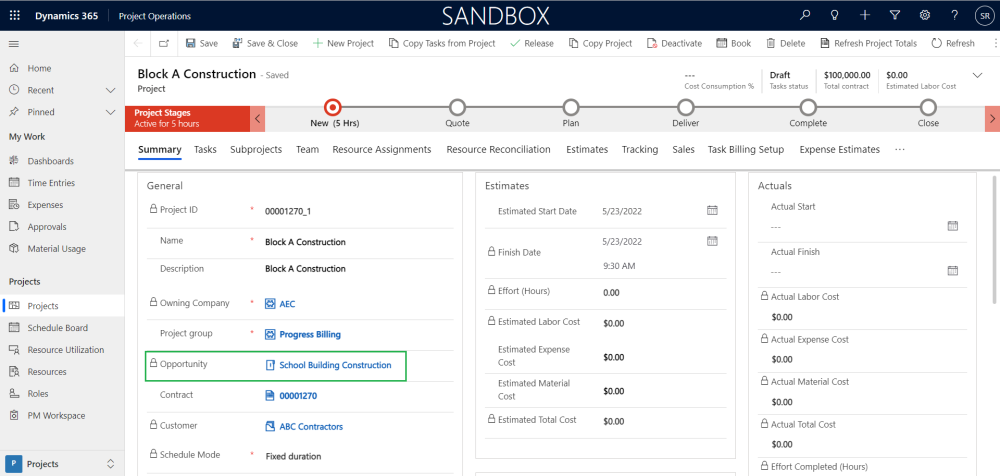Open the Tracking tab

click(640, 150)
